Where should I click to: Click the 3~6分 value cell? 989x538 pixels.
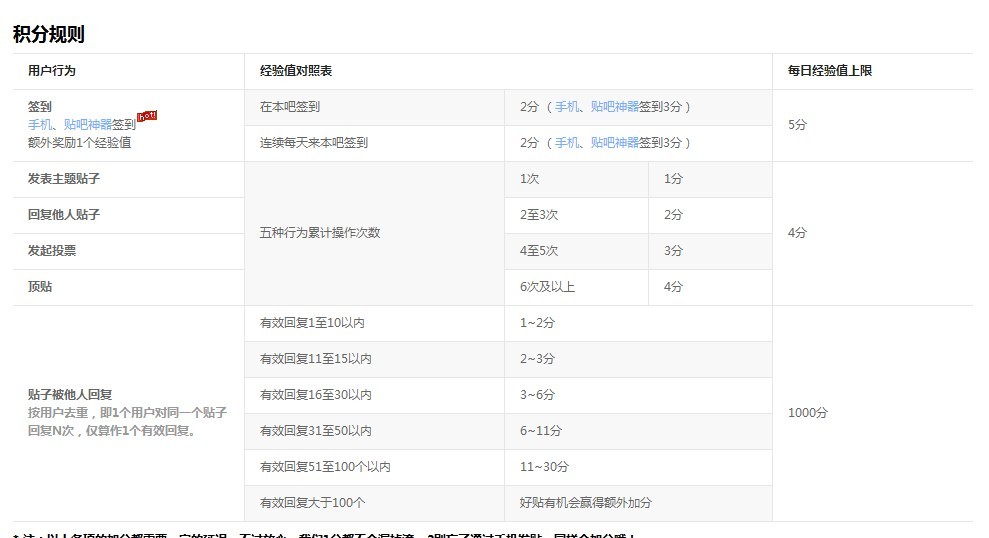point(638,395)
